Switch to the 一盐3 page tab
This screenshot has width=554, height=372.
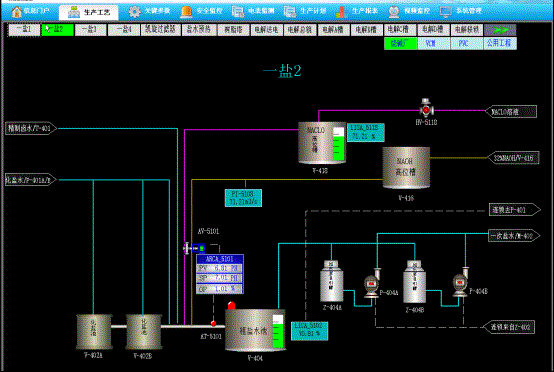(90, 30)
